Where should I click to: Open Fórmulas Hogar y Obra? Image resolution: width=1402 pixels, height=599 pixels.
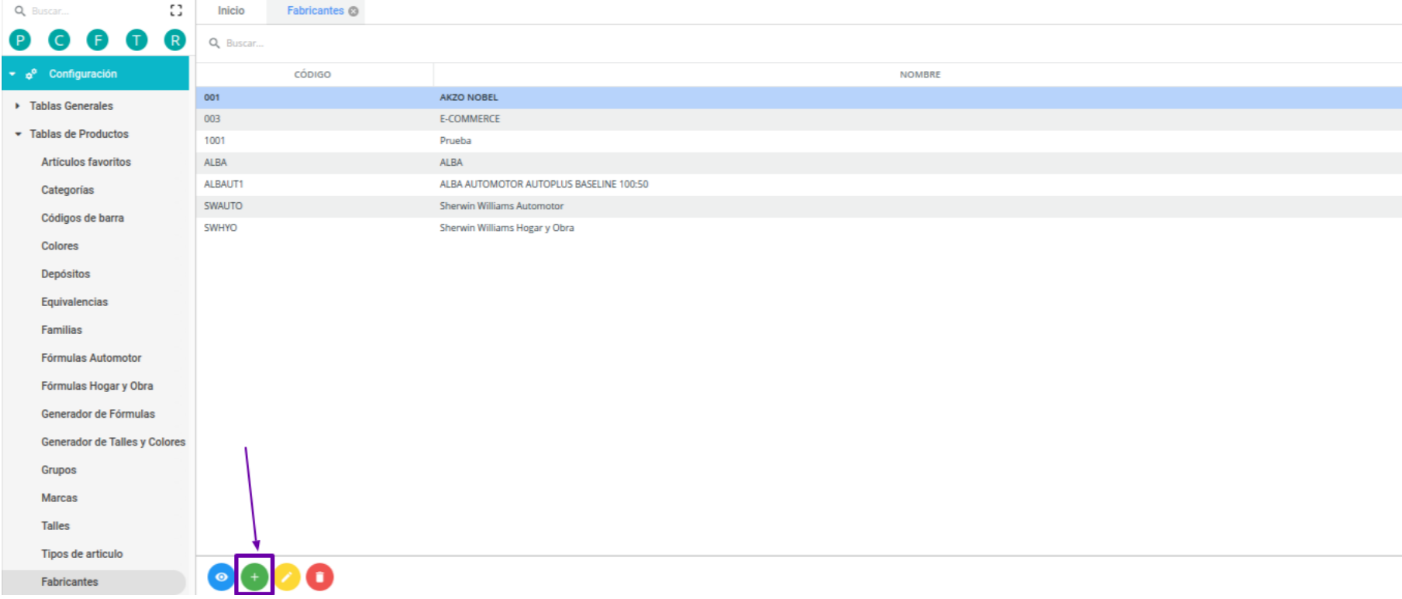tap(97, 386)
